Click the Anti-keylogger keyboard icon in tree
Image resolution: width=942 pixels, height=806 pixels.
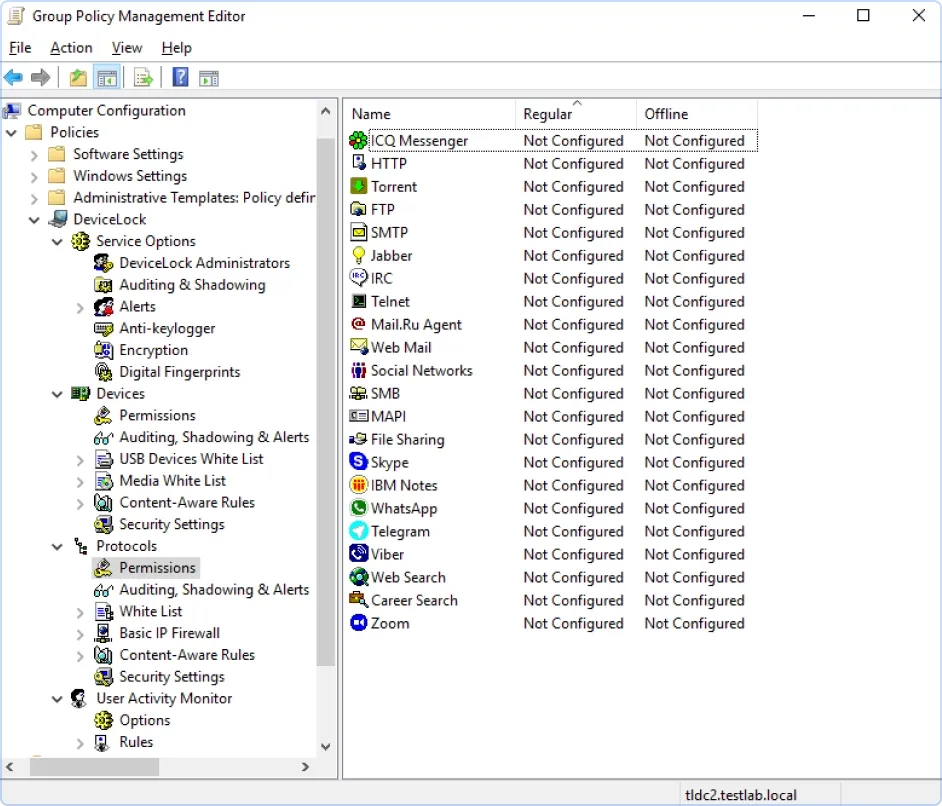pyautogui.click(x=103, y=329)
